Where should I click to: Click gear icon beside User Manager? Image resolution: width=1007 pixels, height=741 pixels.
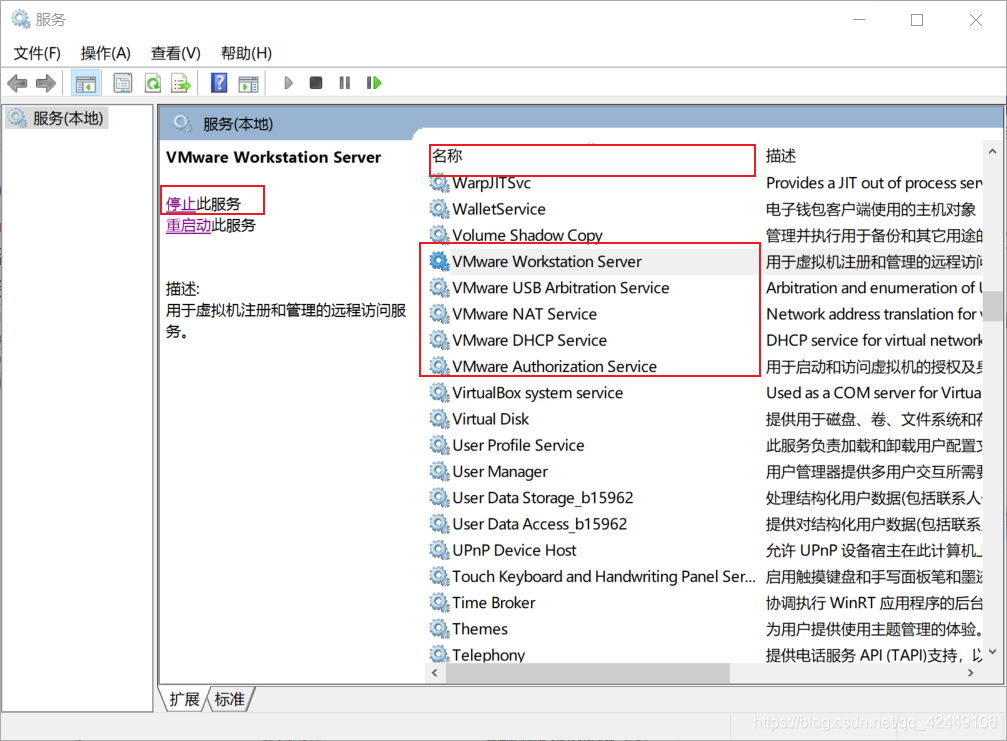[439, 471]
